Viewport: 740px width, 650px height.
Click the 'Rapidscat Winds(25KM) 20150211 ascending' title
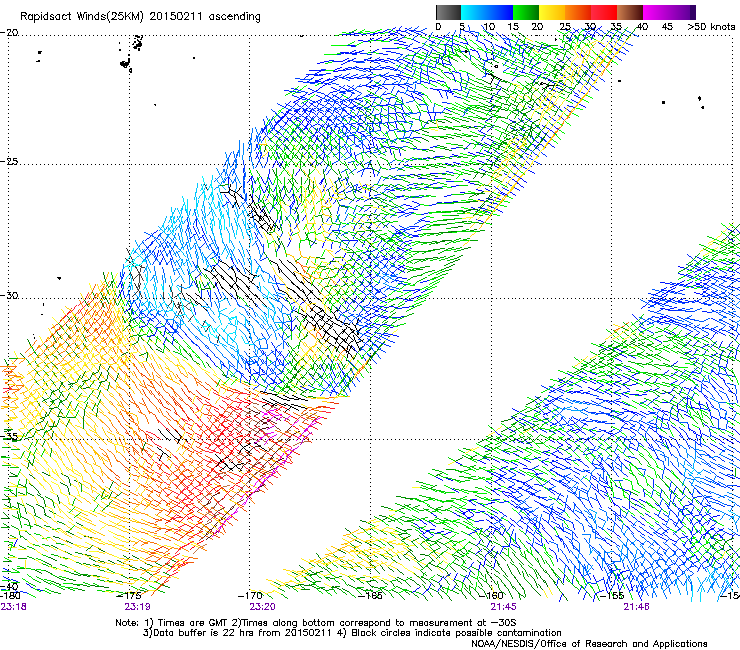coord(140,17)
